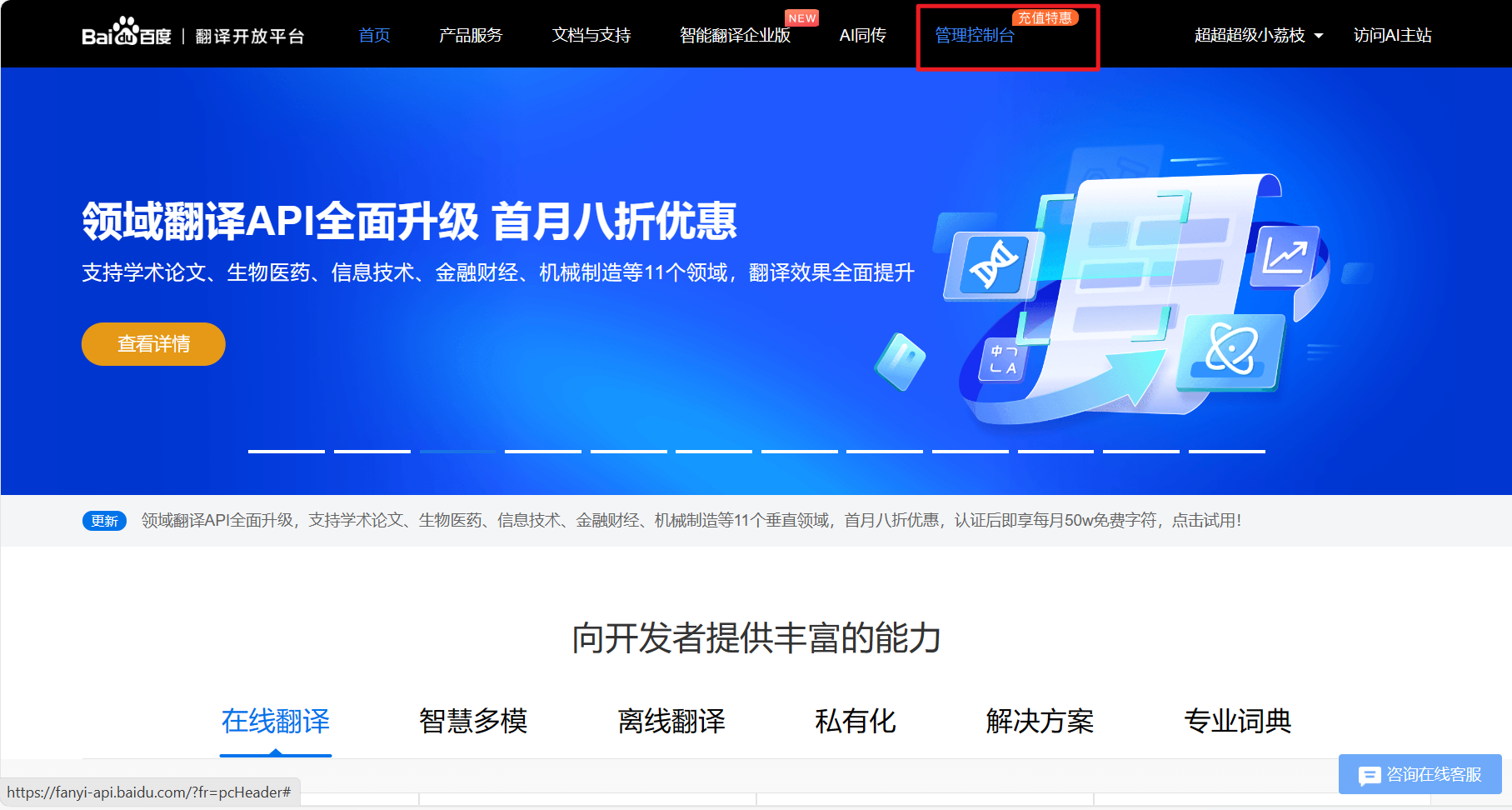
Task: Open the 产品服务 menu
Action: (x=469, y=35)
